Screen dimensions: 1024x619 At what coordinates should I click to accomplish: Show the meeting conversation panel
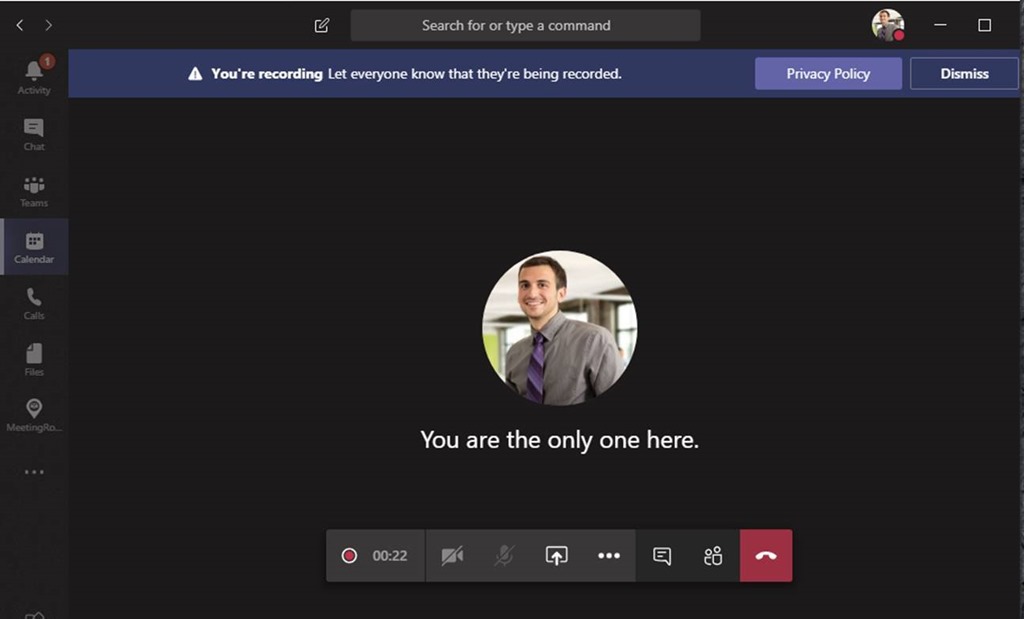[x=662, y=556]
